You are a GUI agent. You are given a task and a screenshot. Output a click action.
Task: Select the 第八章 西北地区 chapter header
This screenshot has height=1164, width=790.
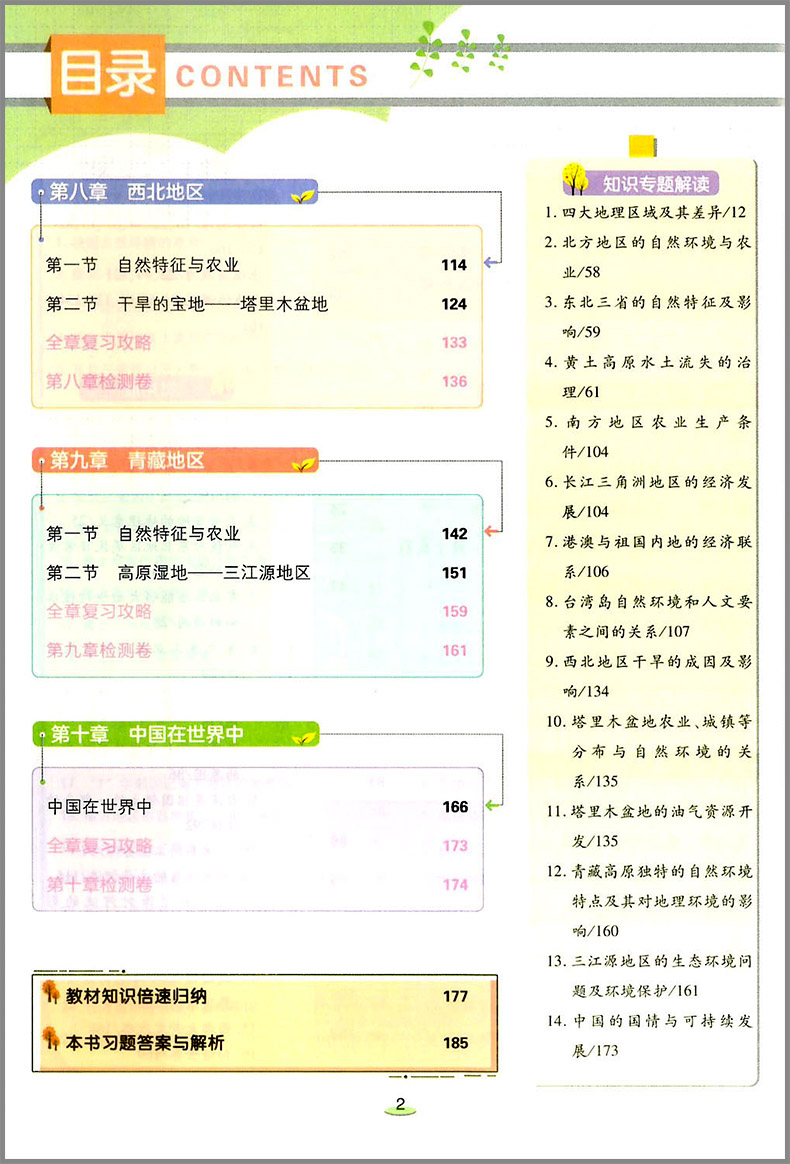126,192
